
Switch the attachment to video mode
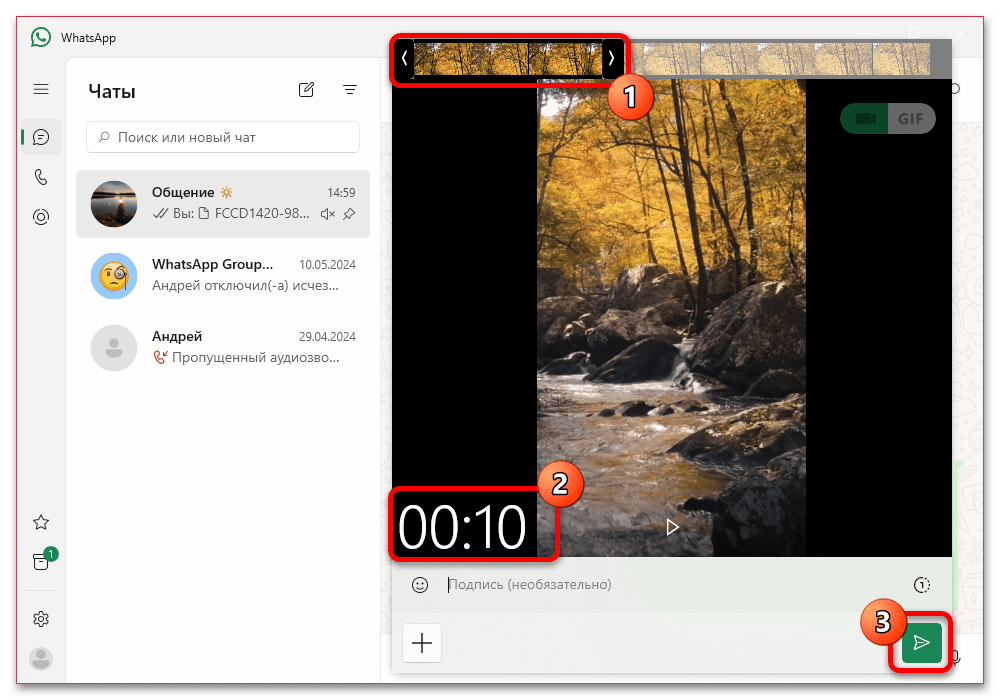tap(864, 119)
